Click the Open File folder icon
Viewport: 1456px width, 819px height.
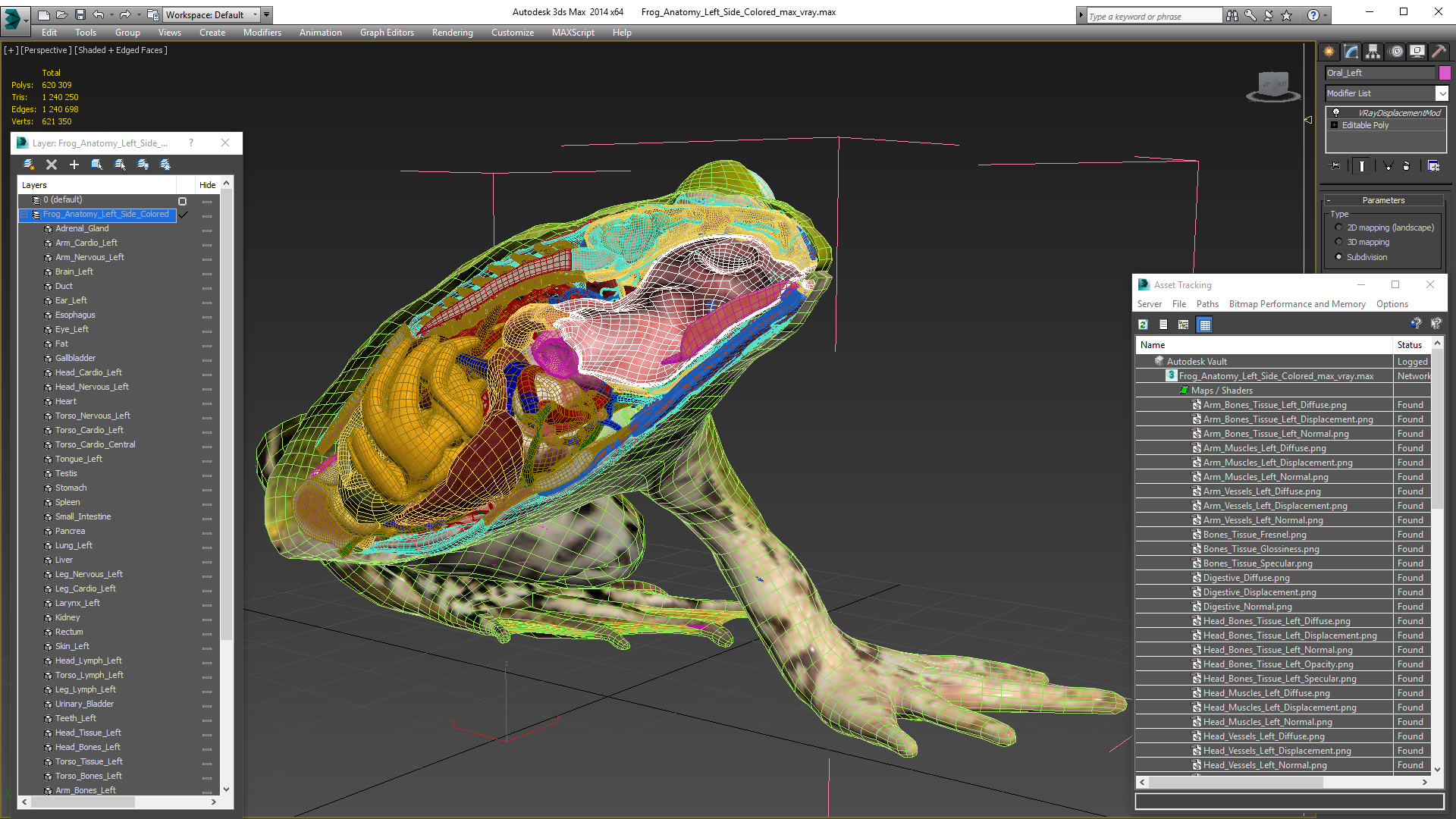pyautogui.click(x=61, y=14)
